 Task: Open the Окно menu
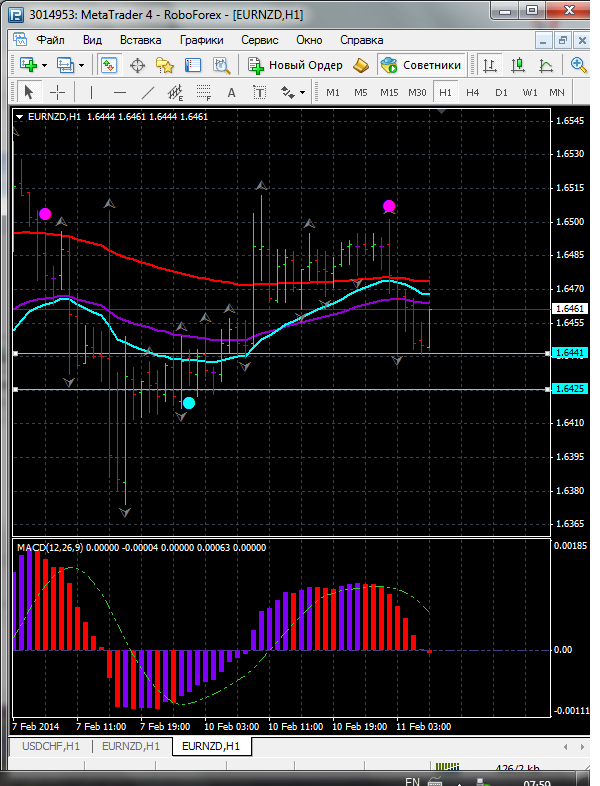tap(309, 40)
